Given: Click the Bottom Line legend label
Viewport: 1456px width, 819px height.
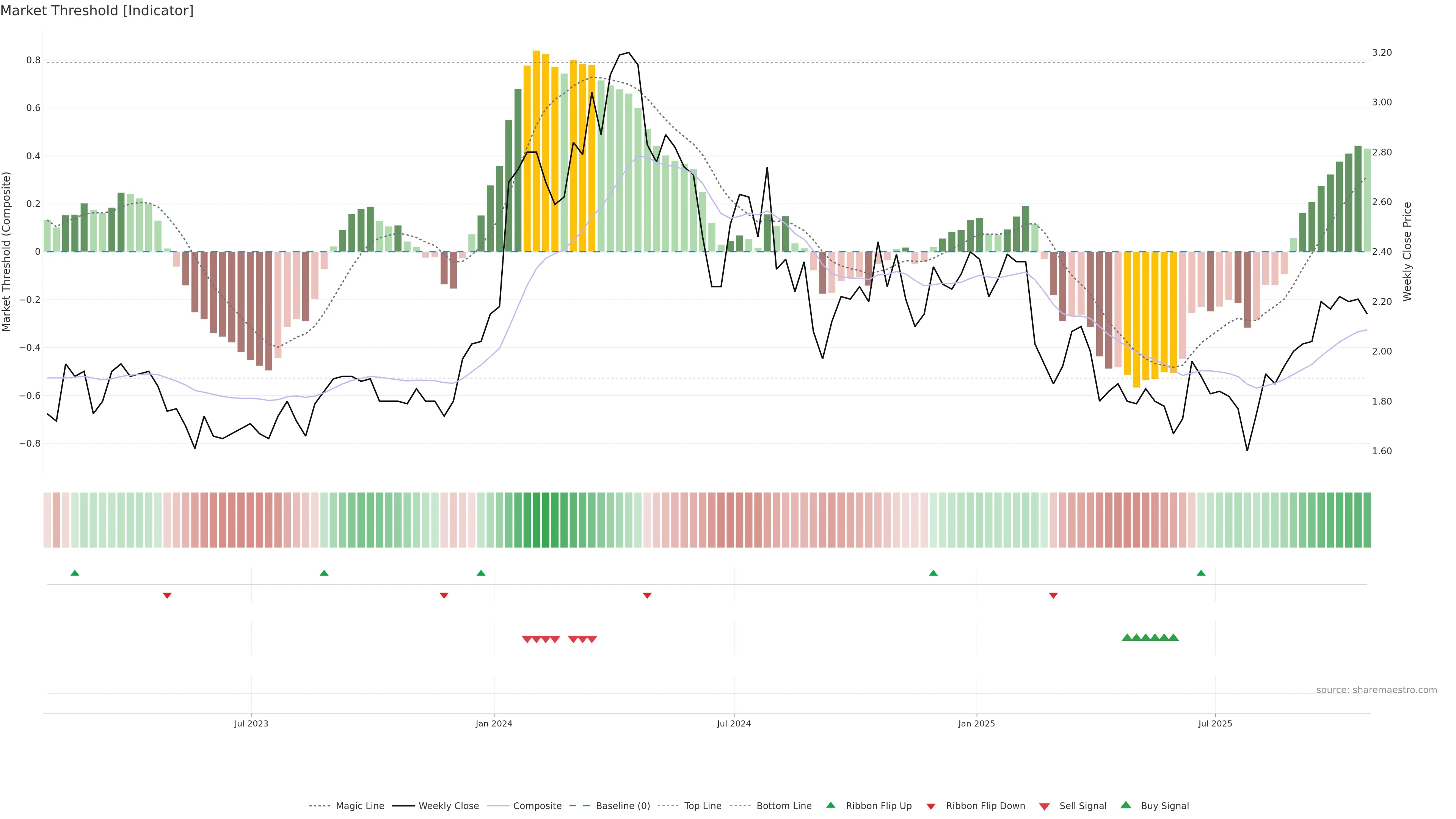Looking at the screenshot, I should pyautogui.click(x=783, y=806).
